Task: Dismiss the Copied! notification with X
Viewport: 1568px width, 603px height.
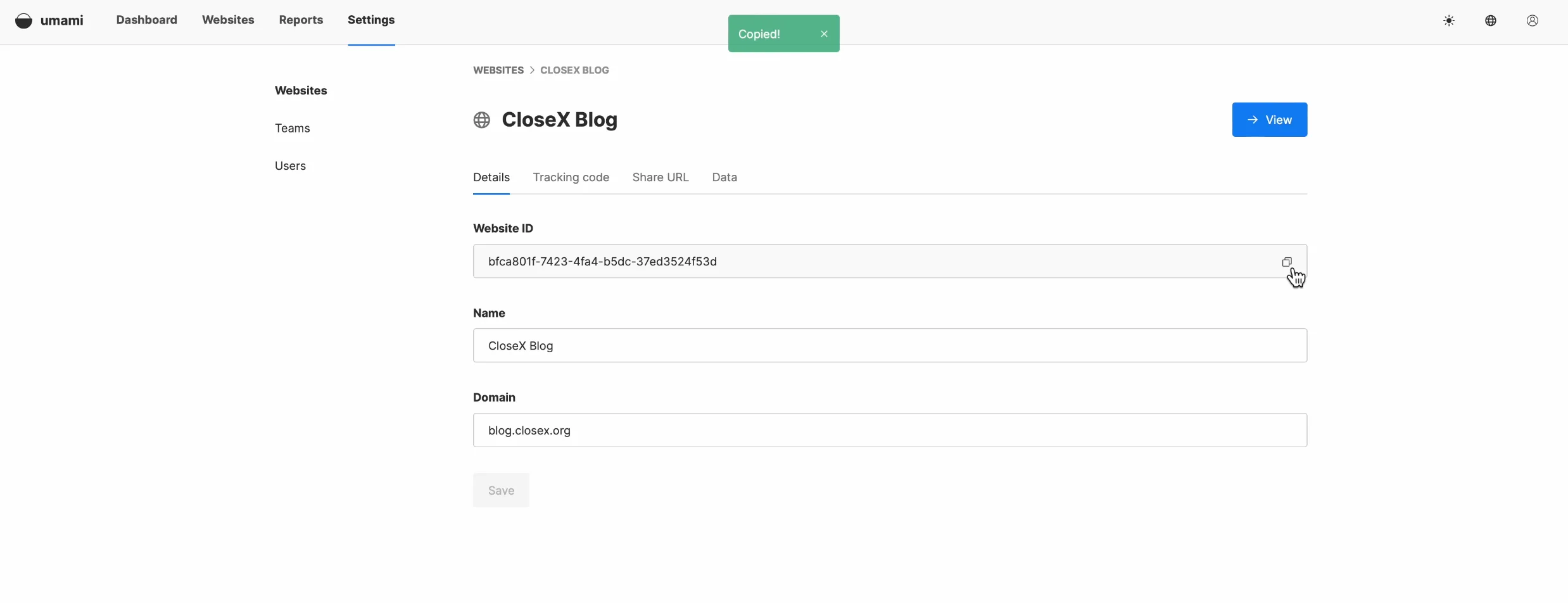Action: tap(824, 34)
